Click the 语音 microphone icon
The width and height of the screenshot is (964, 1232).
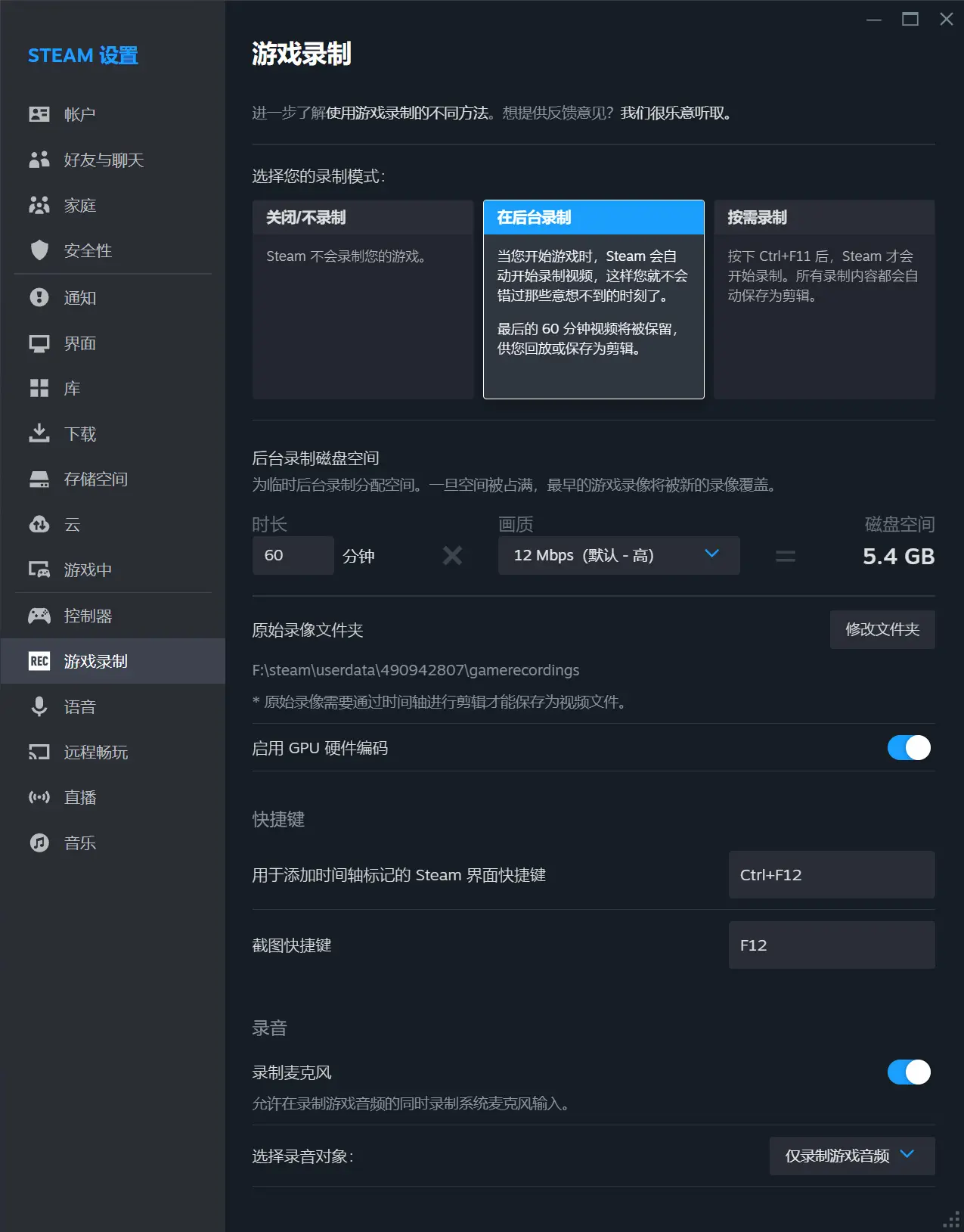[39, 706]
